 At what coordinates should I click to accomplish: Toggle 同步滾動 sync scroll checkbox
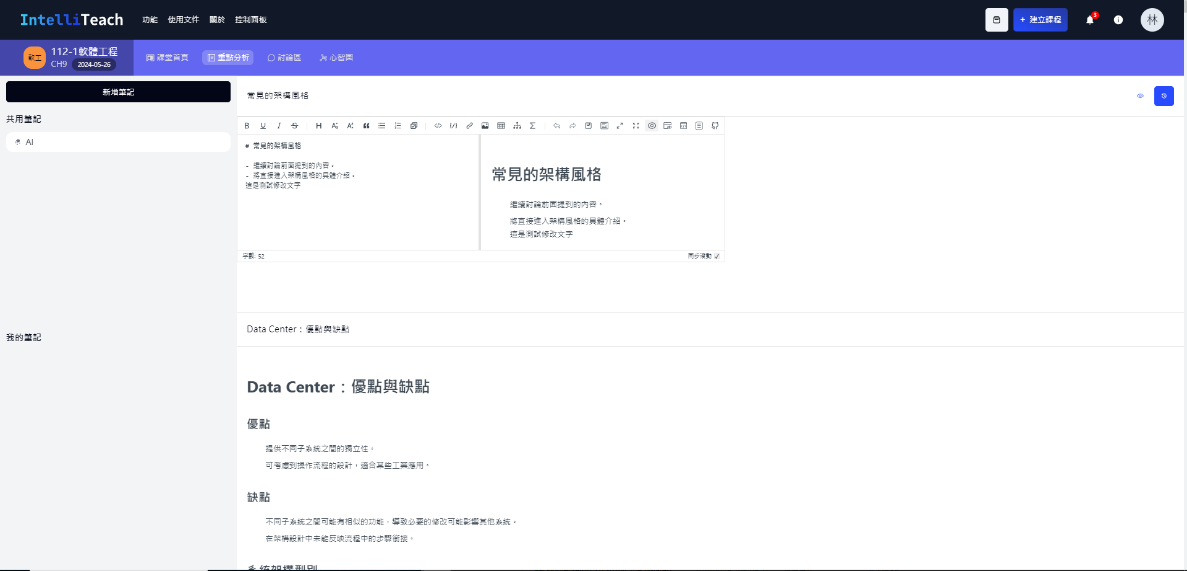(717, 256)
